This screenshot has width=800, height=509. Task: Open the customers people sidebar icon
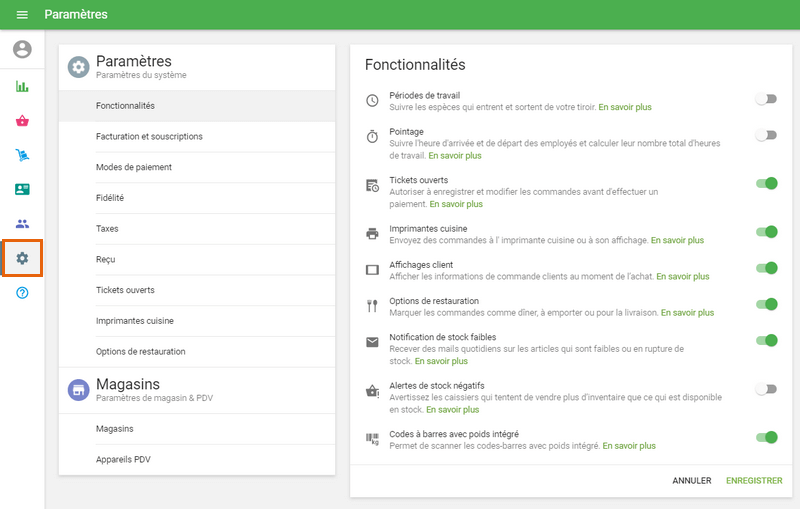(x=22, y=224)
